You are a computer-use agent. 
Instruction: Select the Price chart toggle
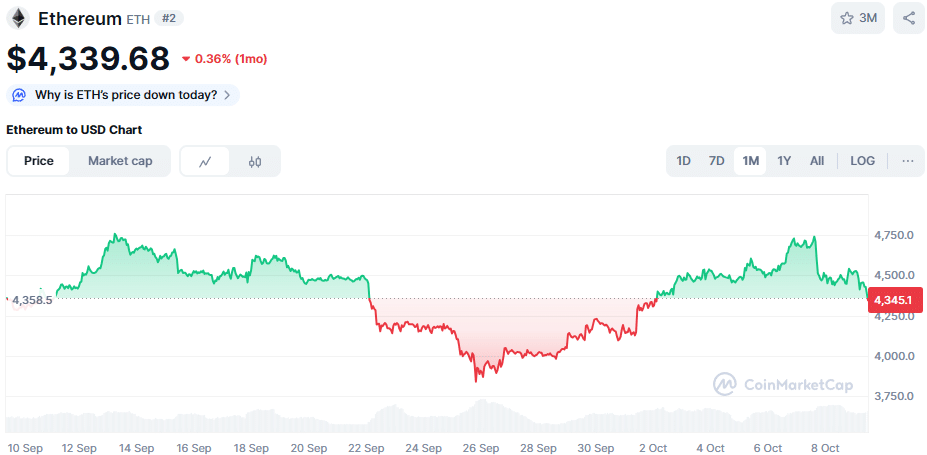(39, 161)
